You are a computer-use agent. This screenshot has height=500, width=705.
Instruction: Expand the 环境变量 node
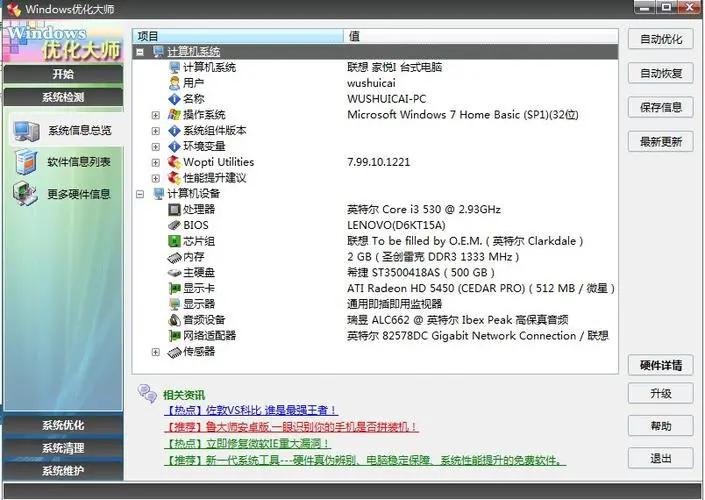156,147
